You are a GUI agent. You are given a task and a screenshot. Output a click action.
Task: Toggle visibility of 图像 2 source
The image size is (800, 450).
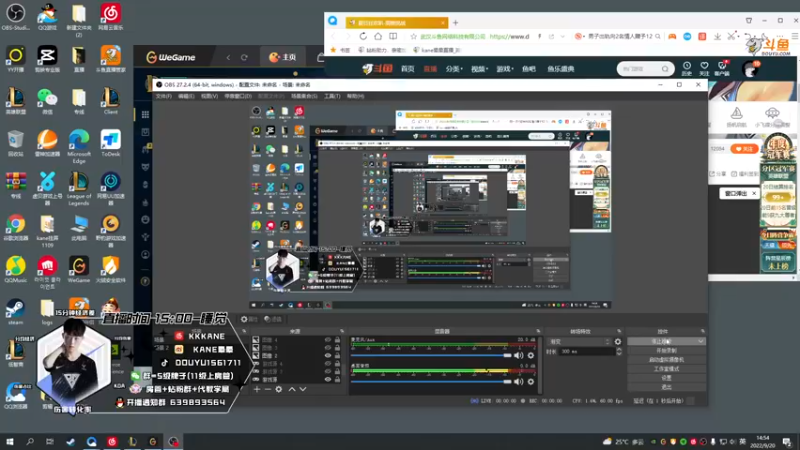point(328,356)
